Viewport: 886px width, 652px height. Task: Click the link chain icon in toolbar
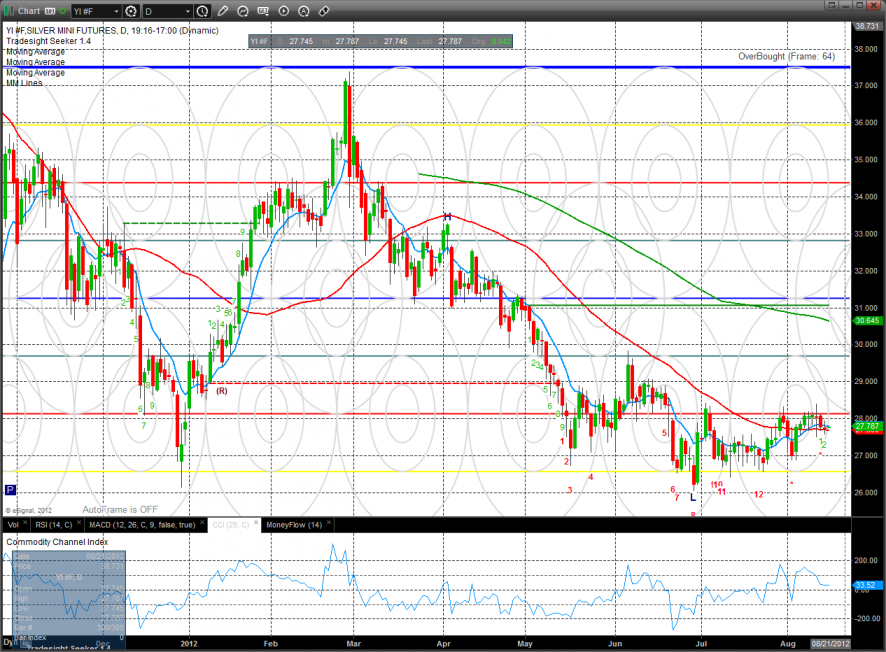(324, 11)
